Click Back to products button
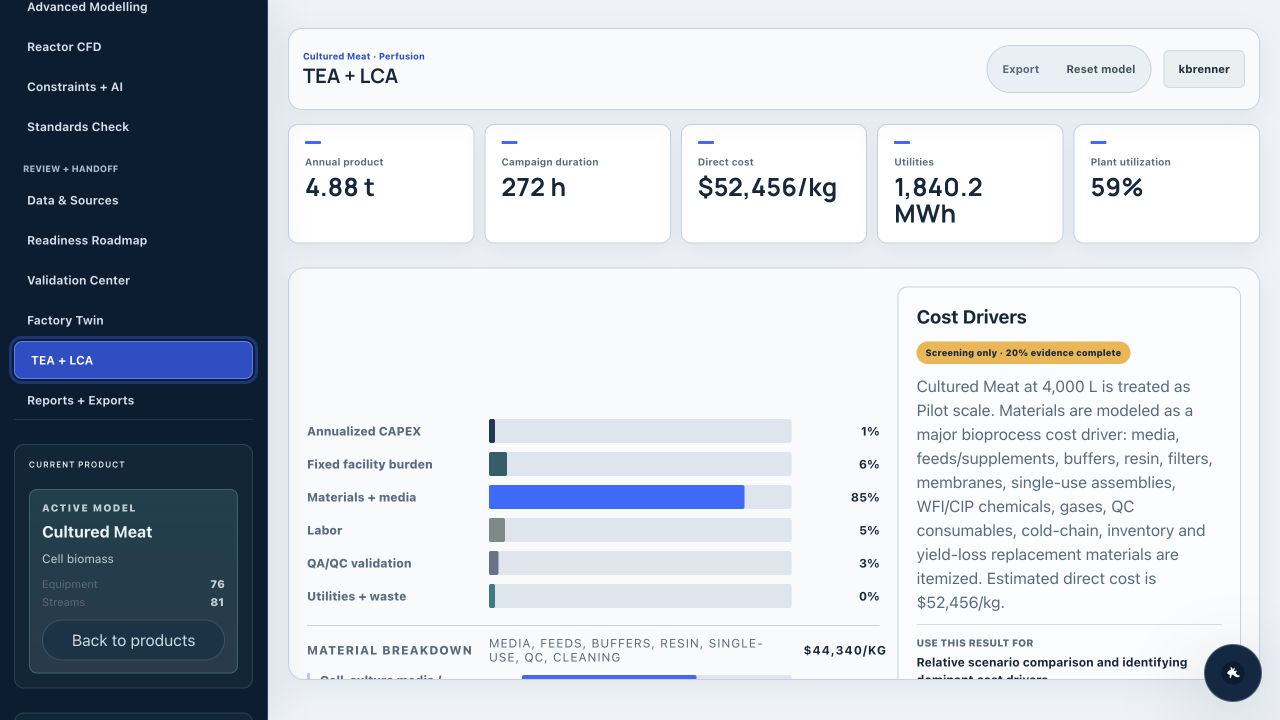This screenshot has height=720, width=1280. click(133, 640)
